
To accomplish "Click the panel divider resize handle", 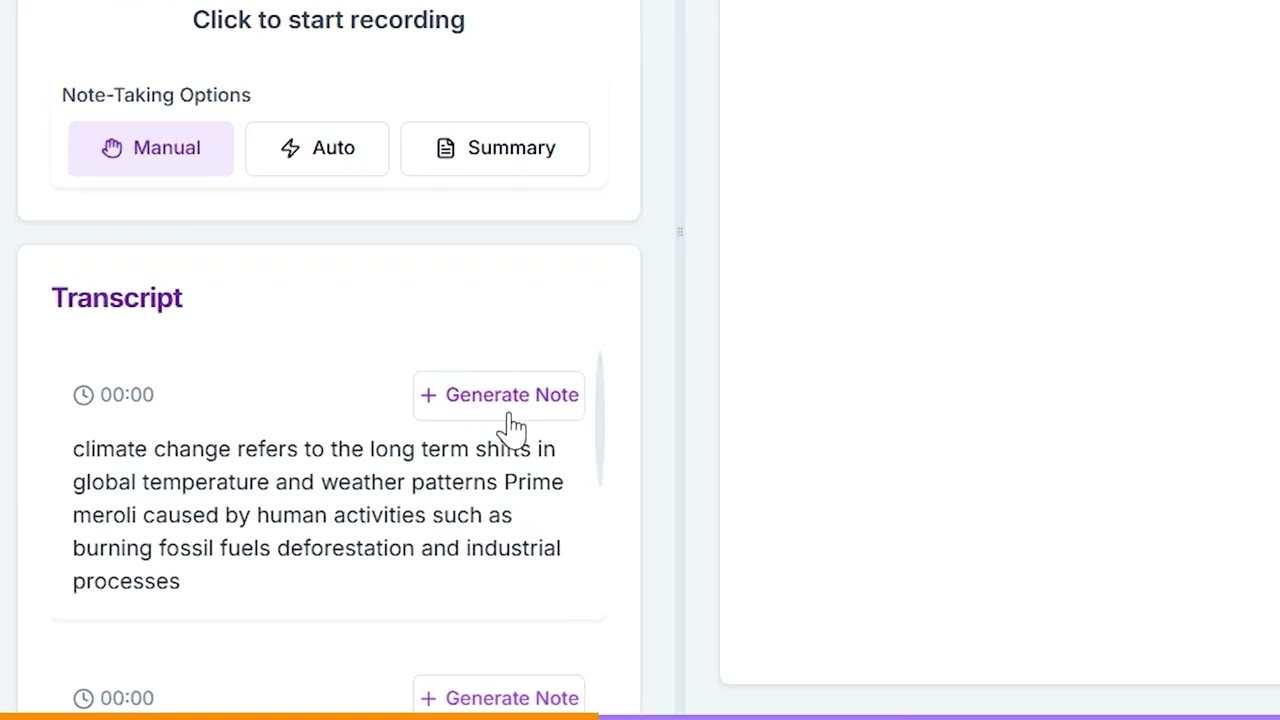I will 680,232.
